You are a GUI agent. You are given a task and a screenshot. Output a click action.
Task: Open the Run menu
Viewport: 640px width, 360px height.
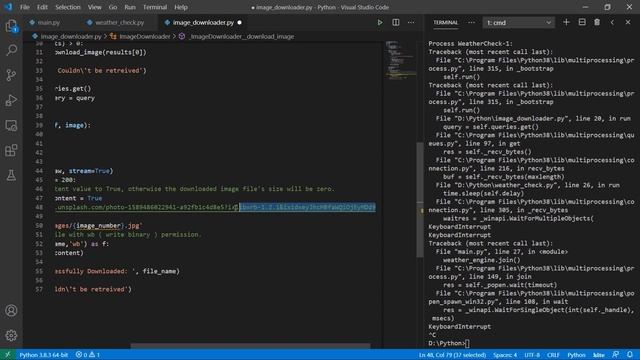click(130, 7)
